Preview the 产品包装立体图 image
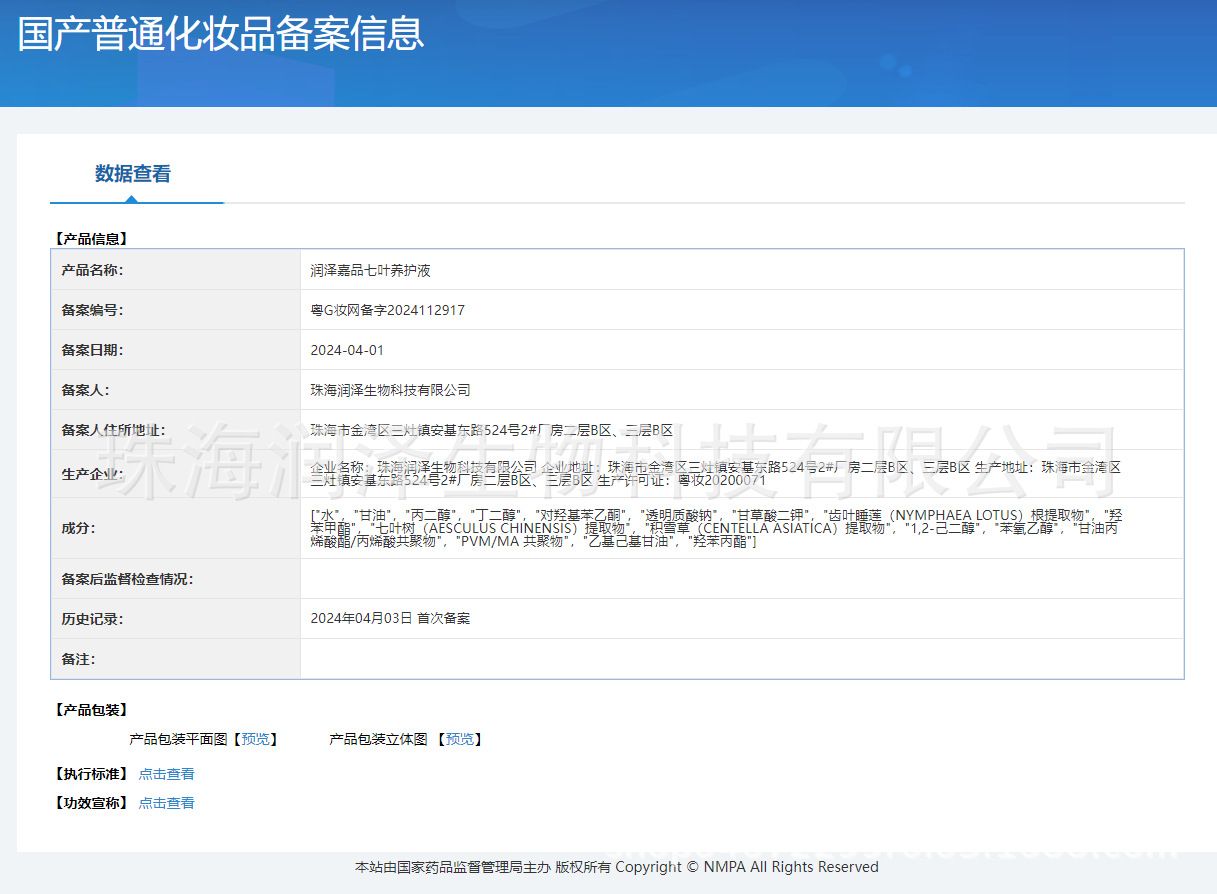Image resolution: width=1217 pixels, height=894 pixels. click(460, 739)
